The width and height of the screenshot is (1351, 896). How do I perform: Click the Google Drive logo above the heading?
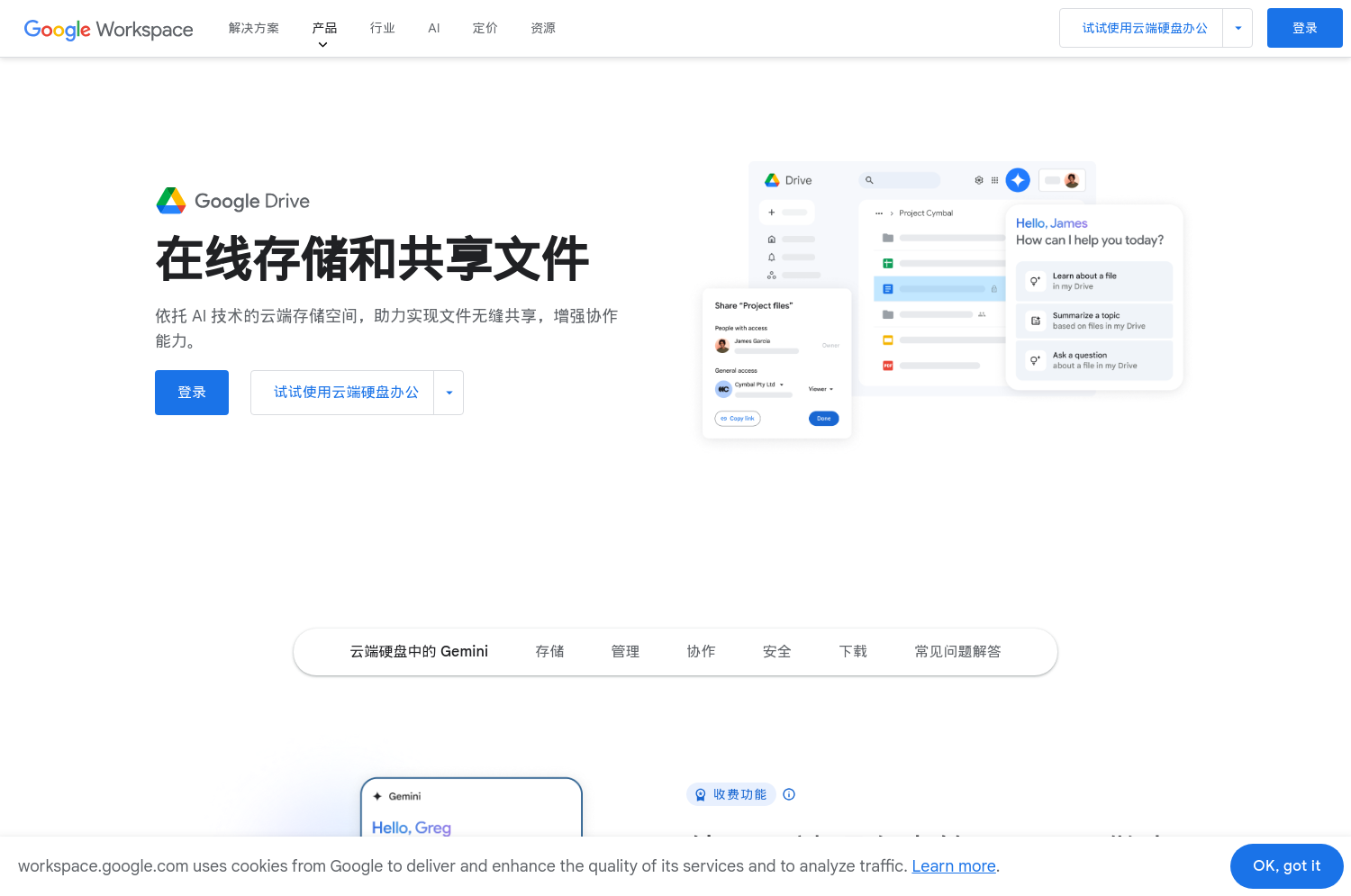tap(232, 200)
